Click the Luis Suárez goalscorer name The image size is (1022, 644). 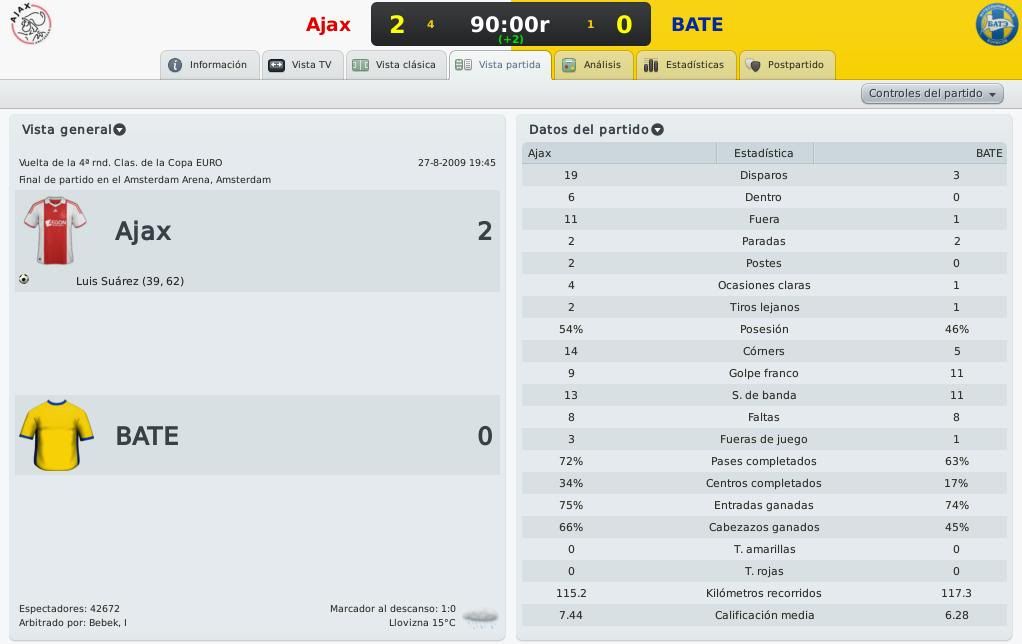[x=129, y=281]
